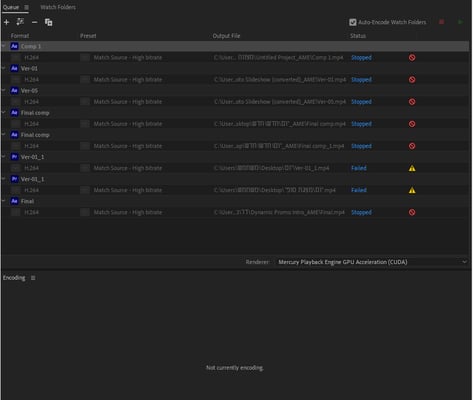This screenshot has width=473, height=400.
Task: Click the stopped icon for Final comp_1.mp4 output
Action: [x=412, y=146]
